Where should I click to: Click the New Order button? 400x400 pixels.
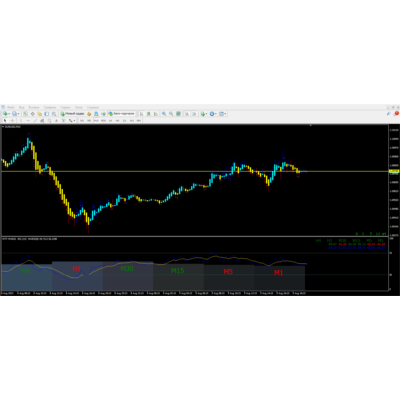coord(72,114)
